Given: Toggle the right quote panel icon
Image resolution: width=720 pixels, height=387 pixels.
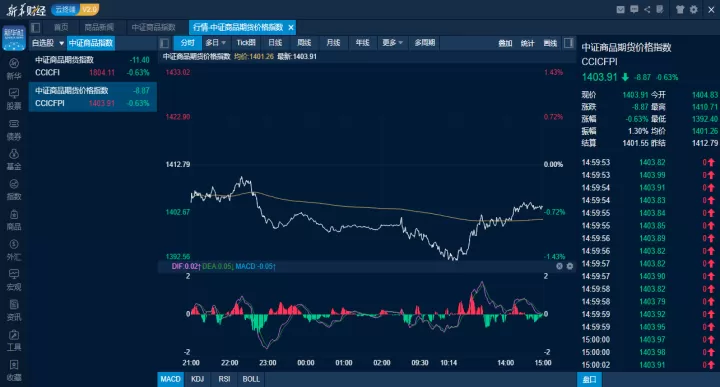Looking at the screenshot, I should 568,43.
